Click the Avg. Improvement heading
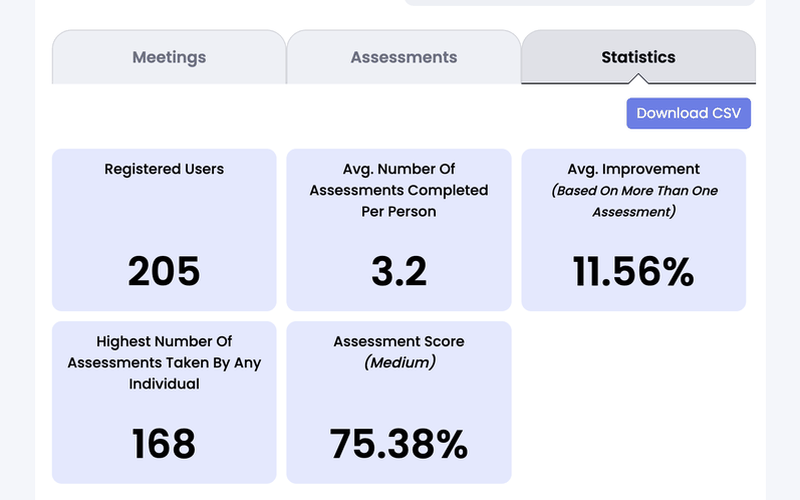The image size is (800, 500). tap(634, 169)
